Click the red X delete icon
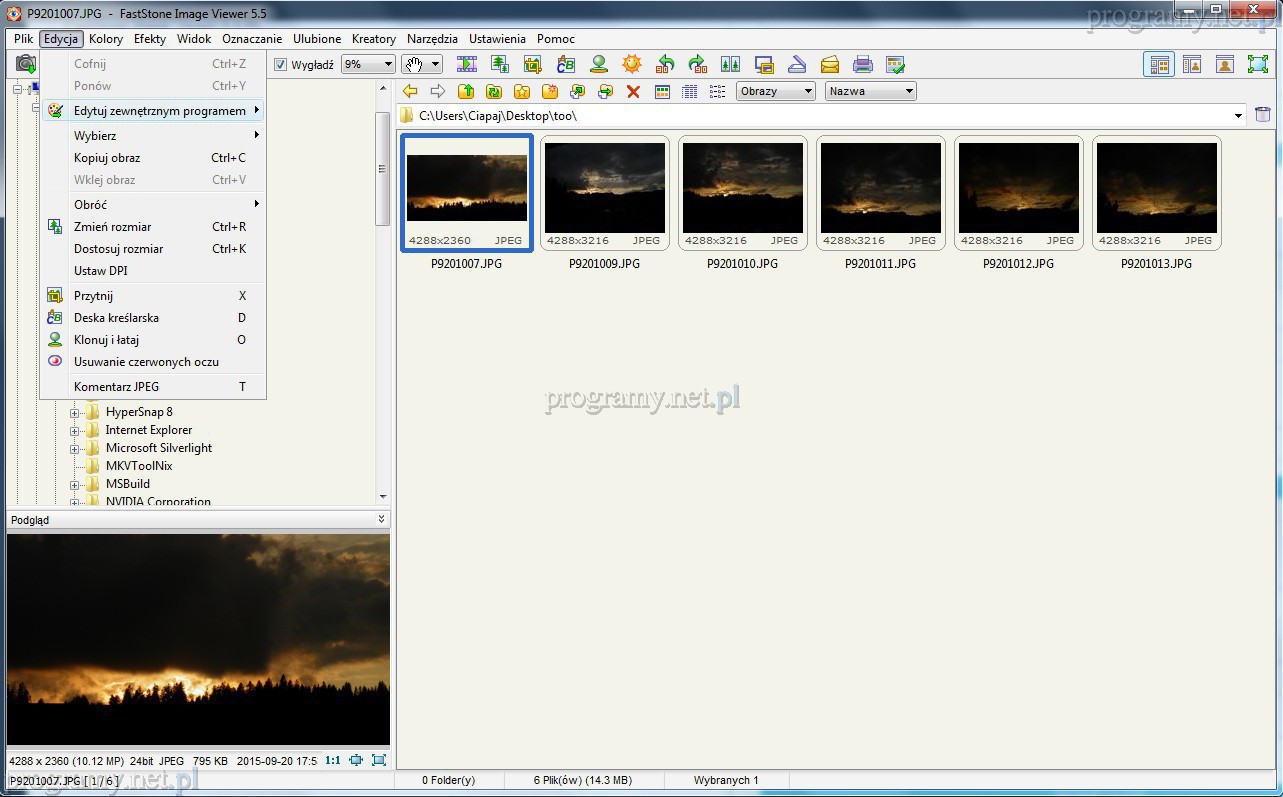The height and width of the screenshot is (797, 1283). tap(633, 92)
